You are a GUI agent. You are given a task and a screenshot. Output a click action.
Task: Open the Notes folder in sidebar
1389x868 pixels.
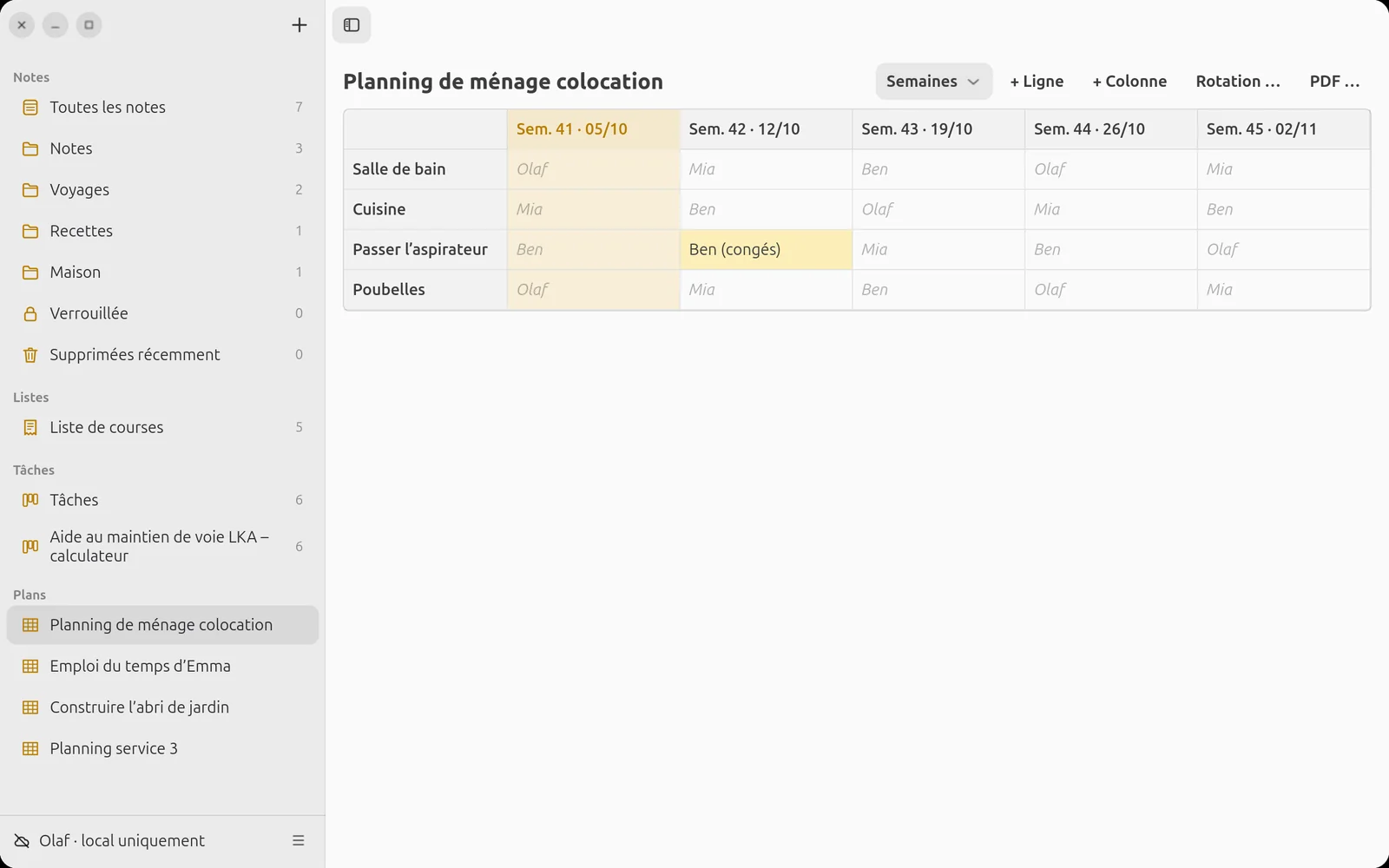(x=162, y=148)
